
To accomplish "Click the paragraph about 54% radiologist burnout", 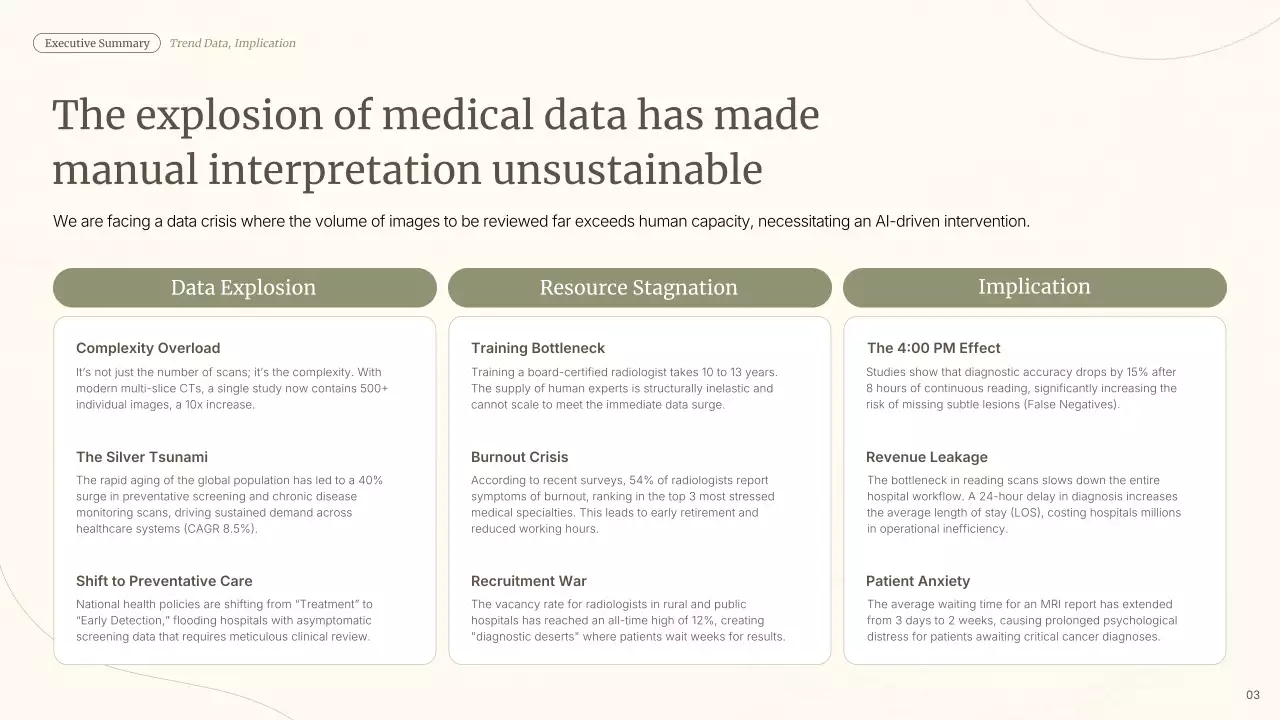I will (x=622, y=505).
